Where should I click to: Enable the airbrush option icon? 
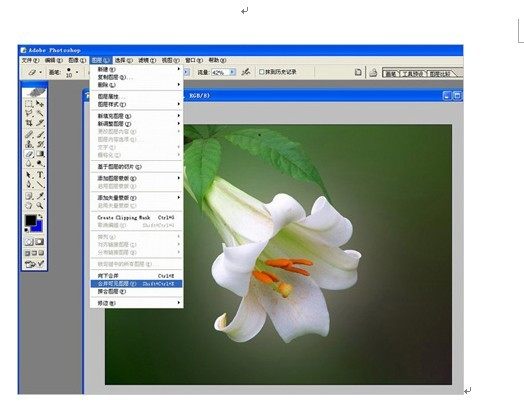pyautogui.click(x=246, y=72)
